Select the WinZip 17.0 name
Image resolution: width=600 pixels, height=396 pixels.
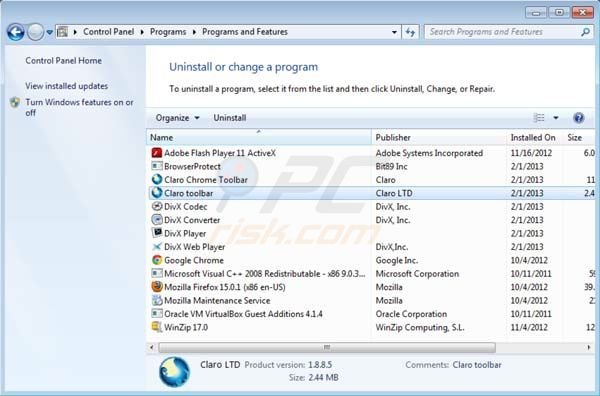pos(186,328)
